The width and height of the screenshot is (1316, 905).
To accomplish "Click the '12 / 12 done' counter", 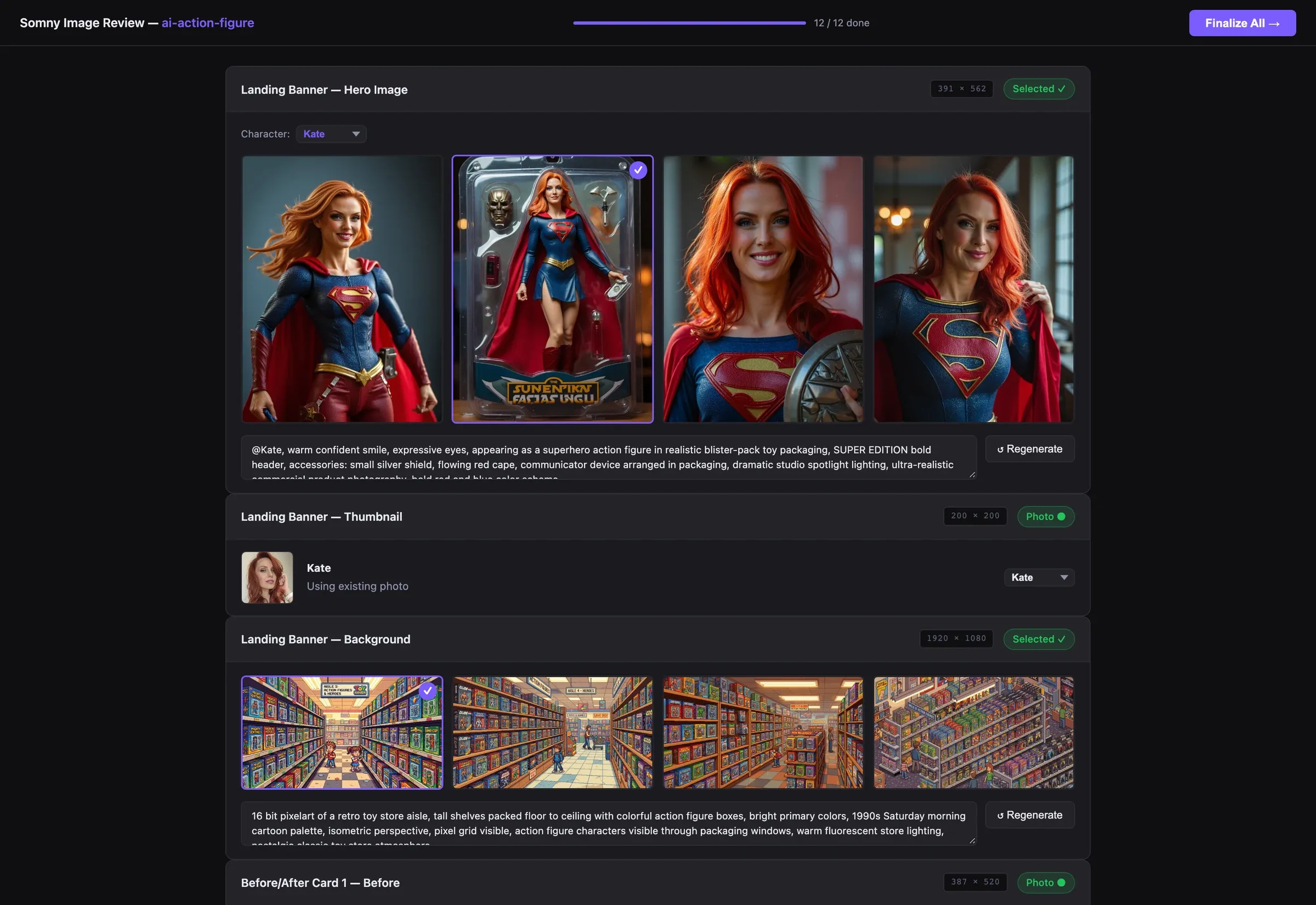I will click(x=841, y=22).
